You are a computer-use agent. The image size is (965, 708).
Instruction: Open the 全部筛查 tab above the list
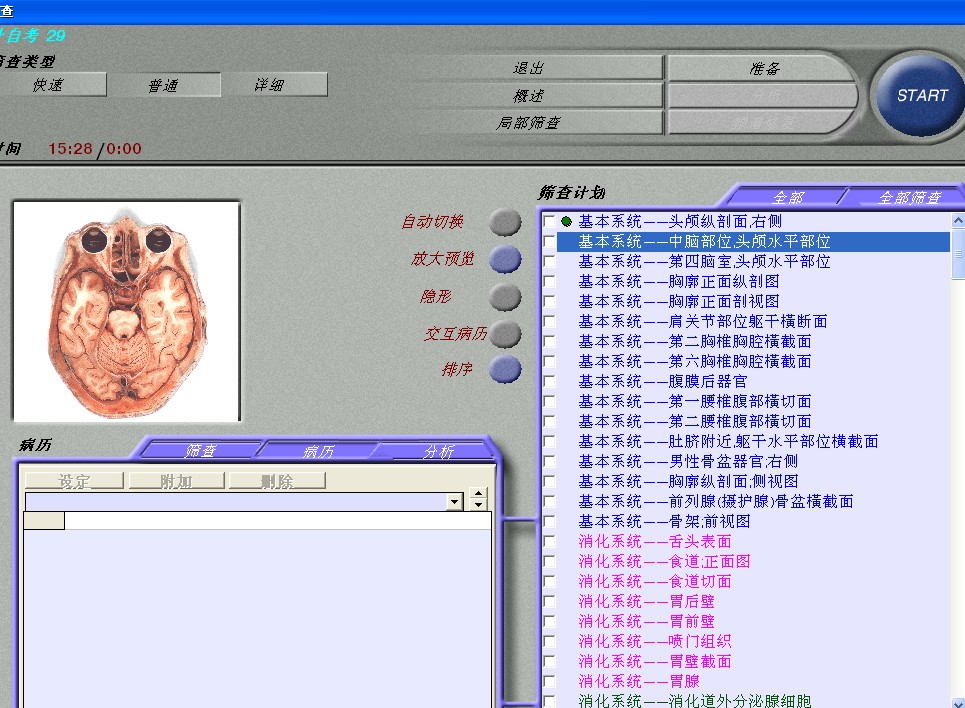click(x=908, y=197)
